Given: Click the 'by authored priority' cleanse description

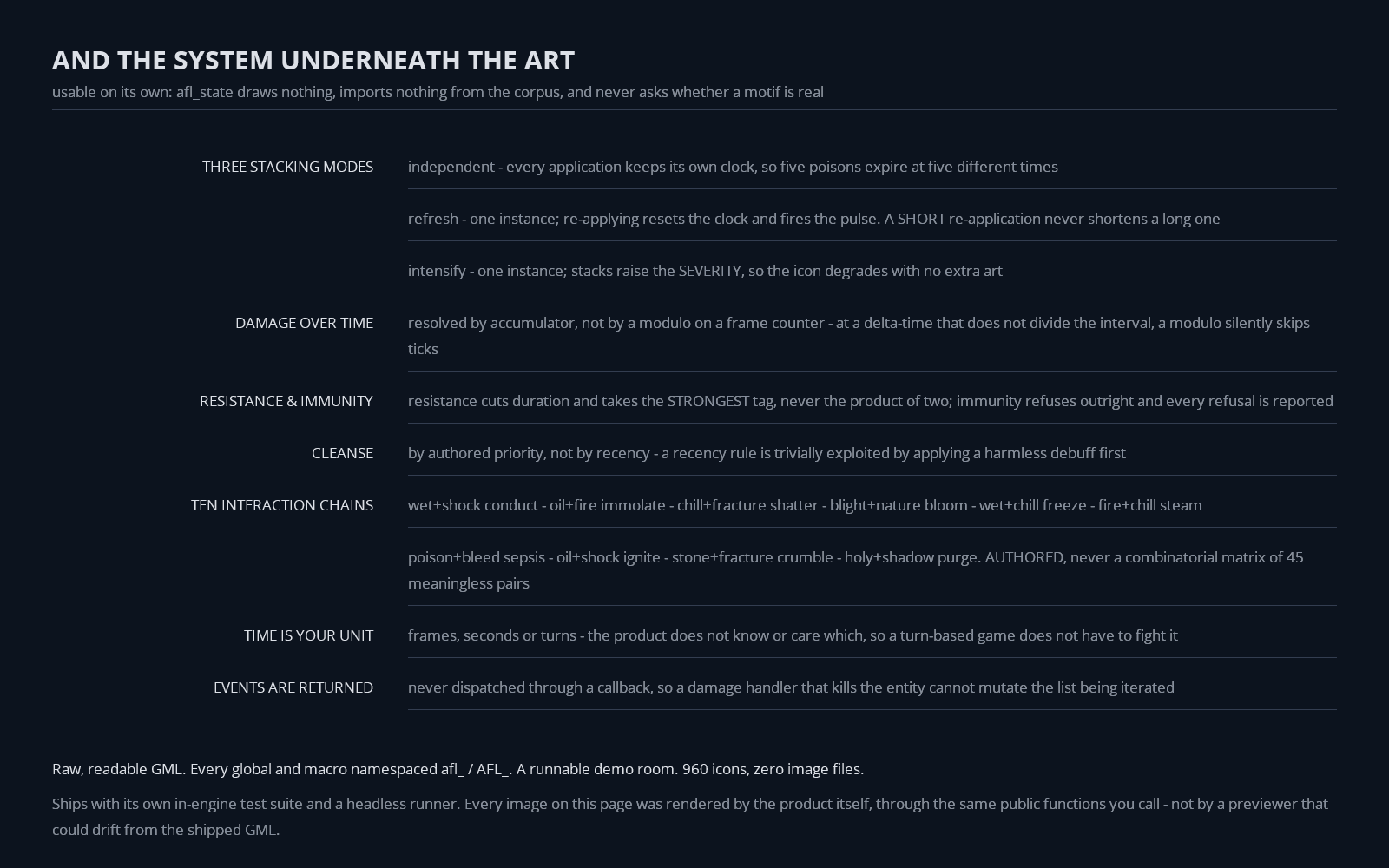Looking at the screenshot, I should point(767,453).
